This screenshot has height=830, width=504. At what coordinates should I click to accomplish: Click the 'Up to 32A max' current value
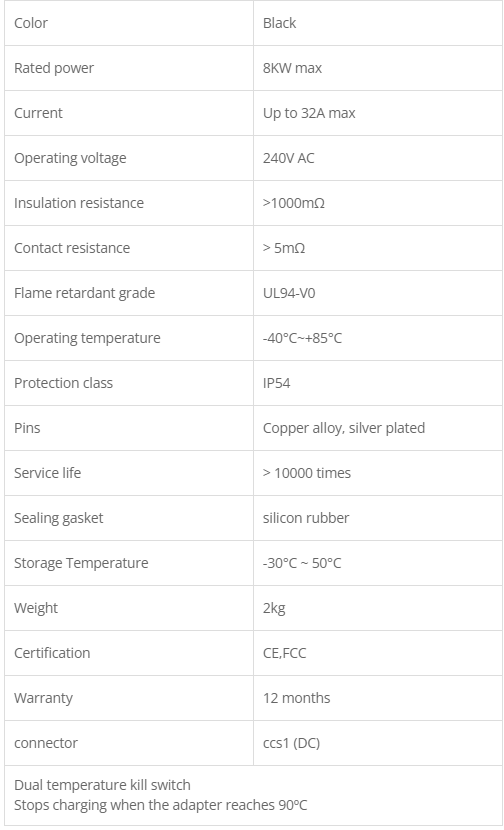click(x=309, y=113)
